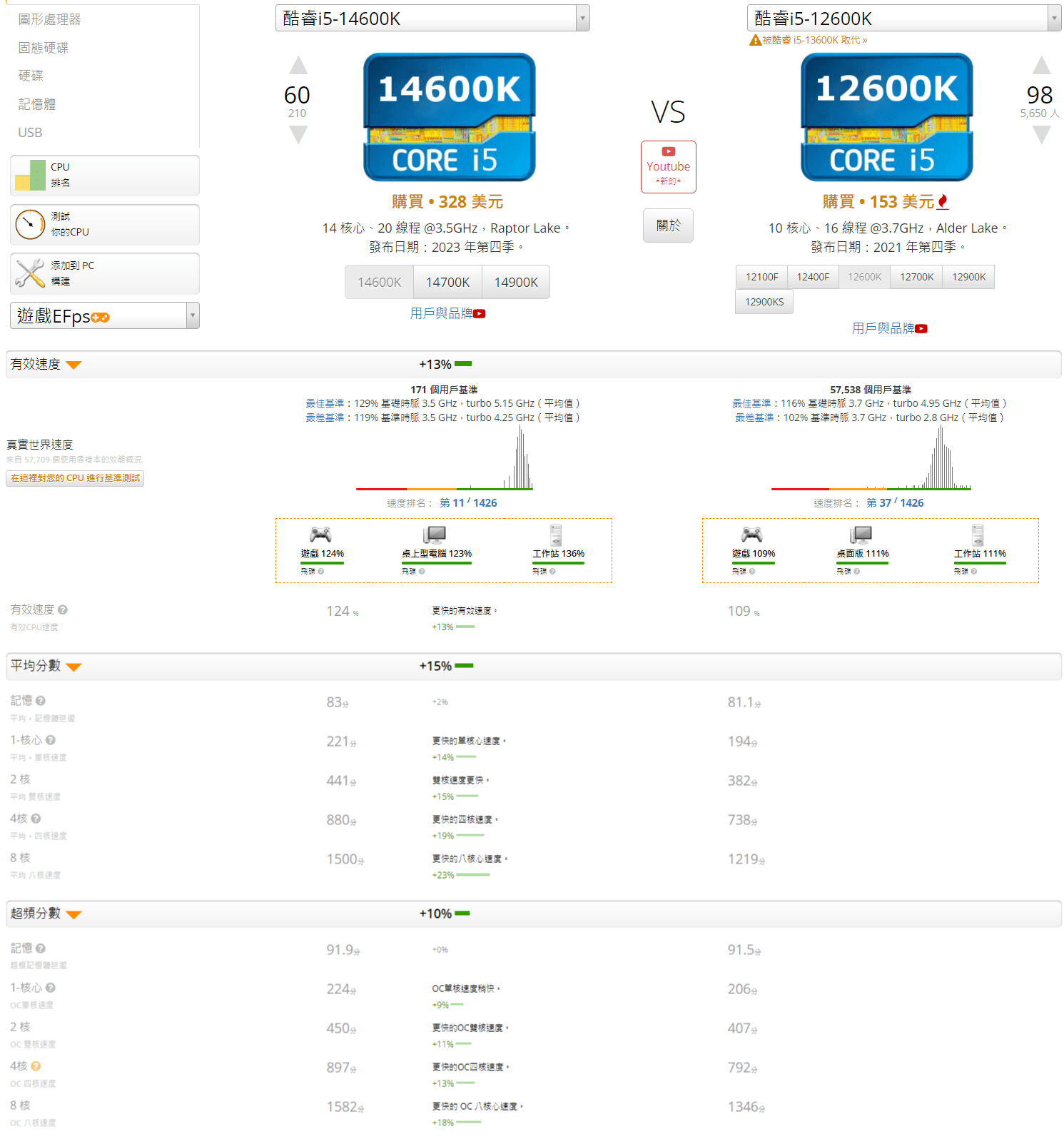Image resolution: width=1064 pixels, height=1144 pixels.
Task: Click the 12600K benchmark distribution histogram
Action: click(x=871, y=458)
